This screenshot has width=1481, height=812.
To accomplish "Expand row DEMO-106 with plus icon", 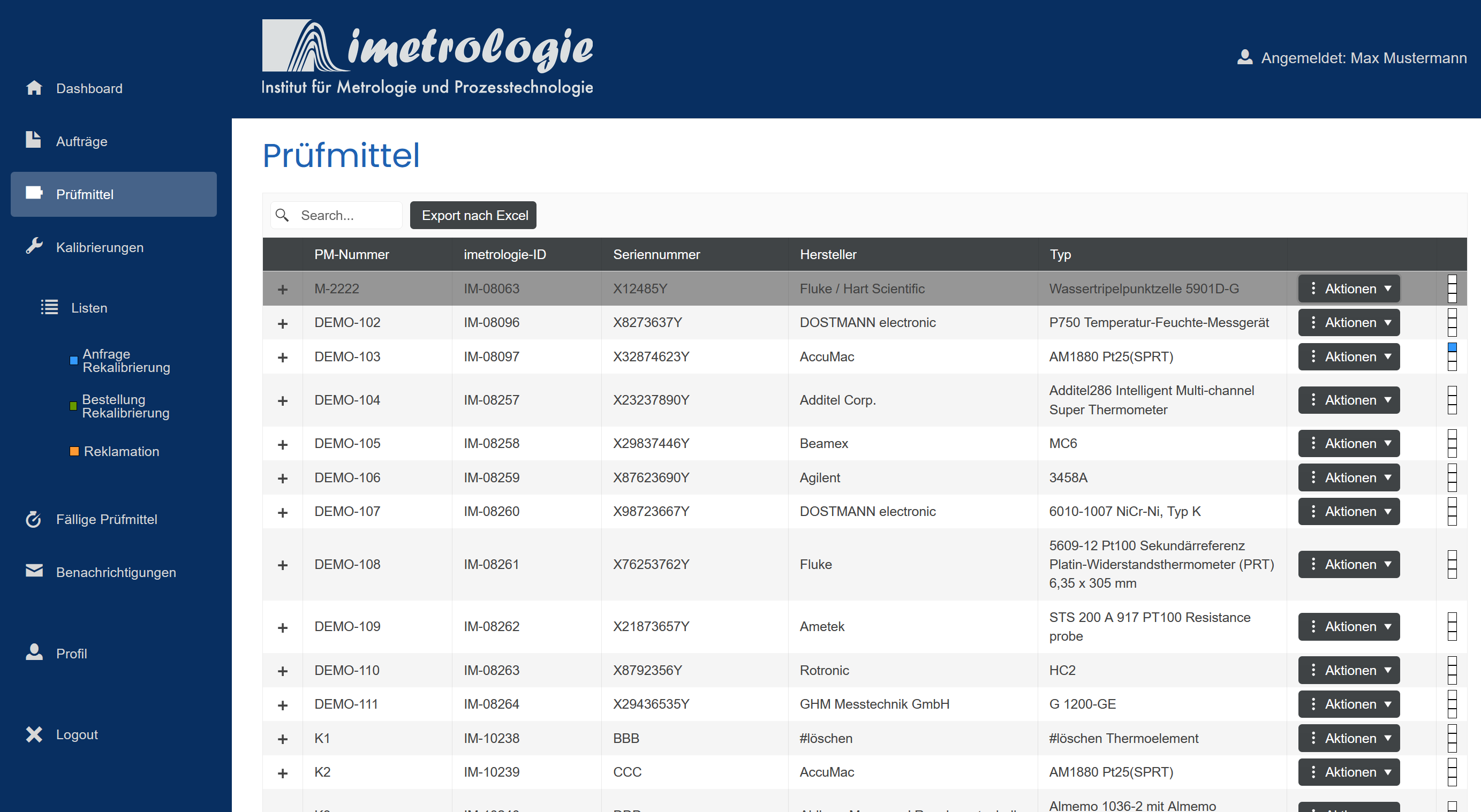I will click(x=282, y=478).
